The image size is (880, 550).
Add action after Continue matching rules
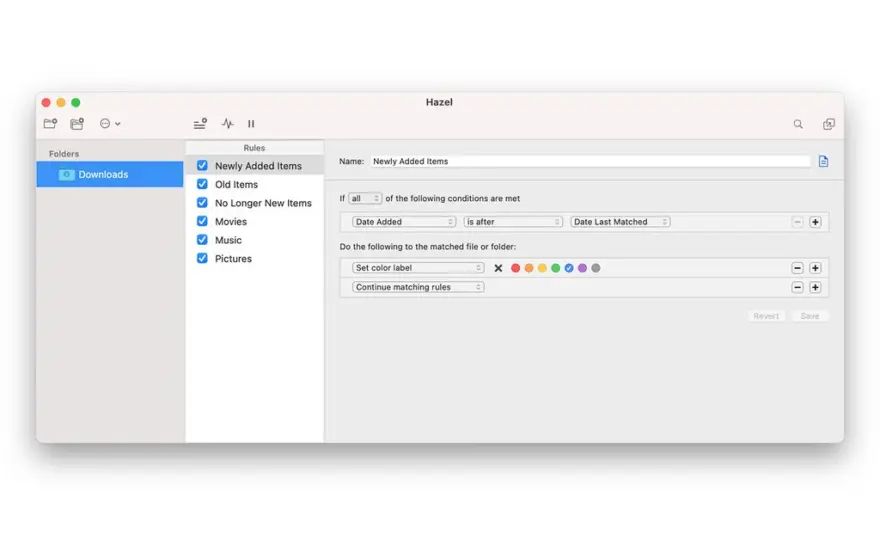point(815,287)
